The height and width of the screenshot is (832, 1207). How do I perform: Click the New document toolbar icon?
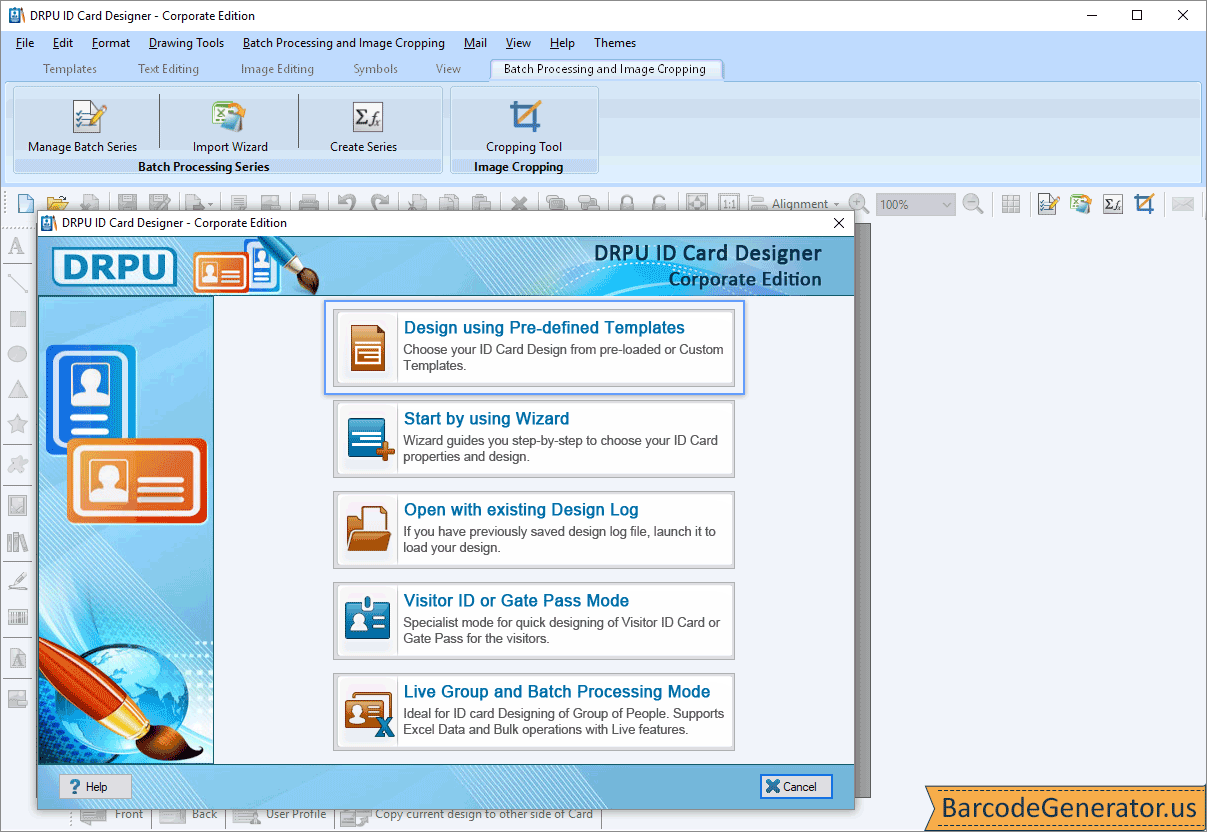coord(26,204)
